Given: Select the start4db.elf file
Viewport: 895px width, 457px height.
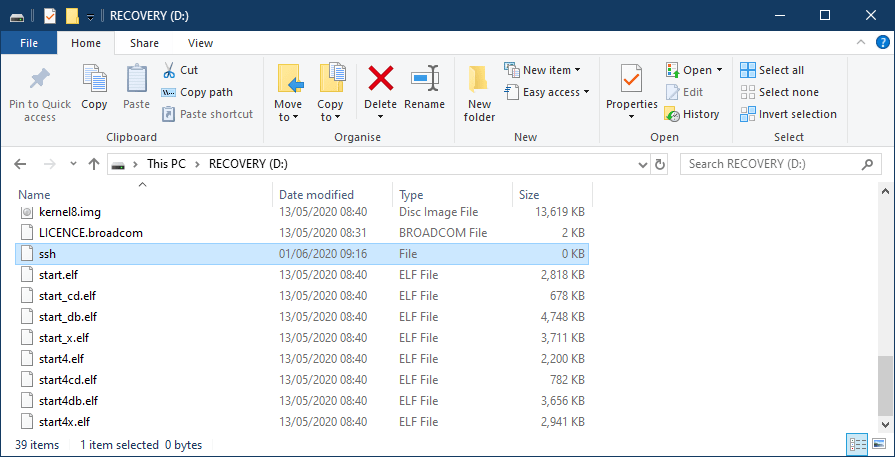Looking at the screenshot, I should pyautogui.click(x=301, y=401).
